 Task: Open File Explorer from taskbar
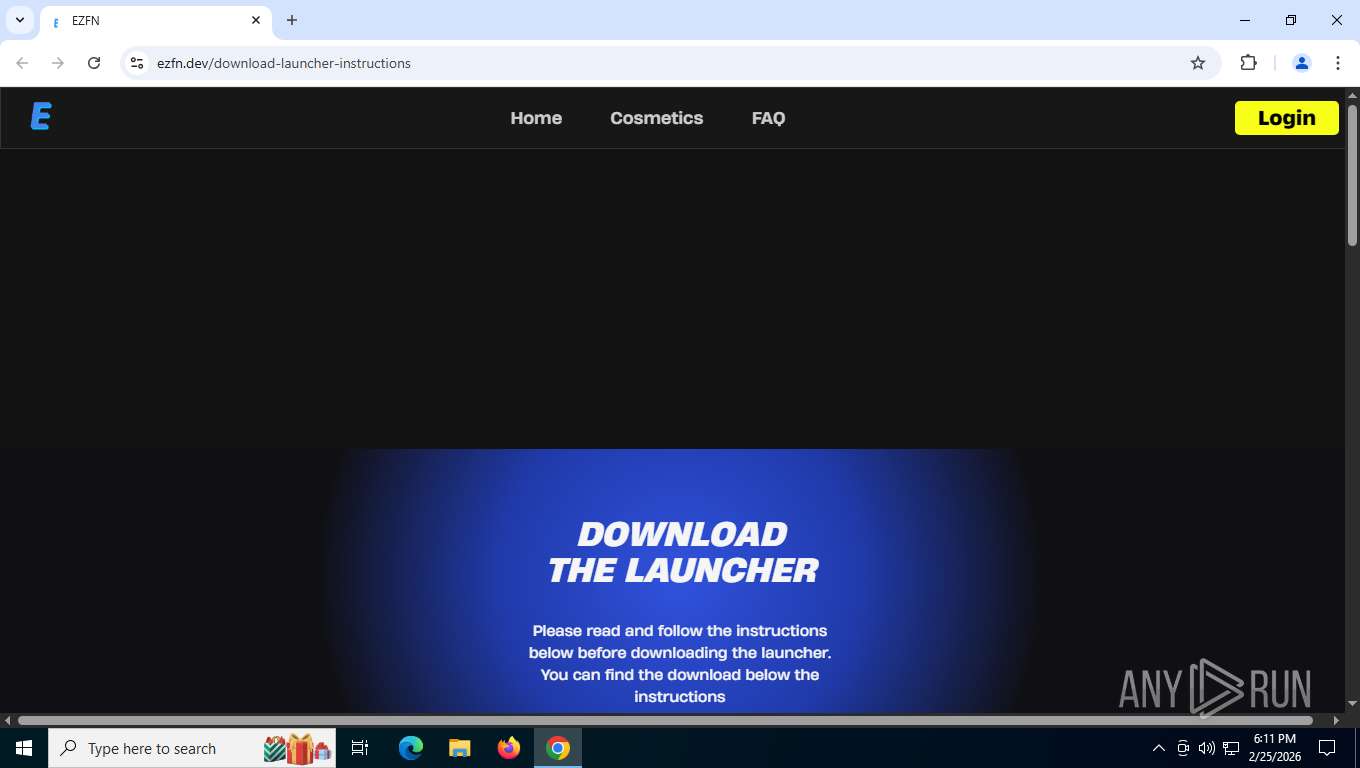coord(459,748)
